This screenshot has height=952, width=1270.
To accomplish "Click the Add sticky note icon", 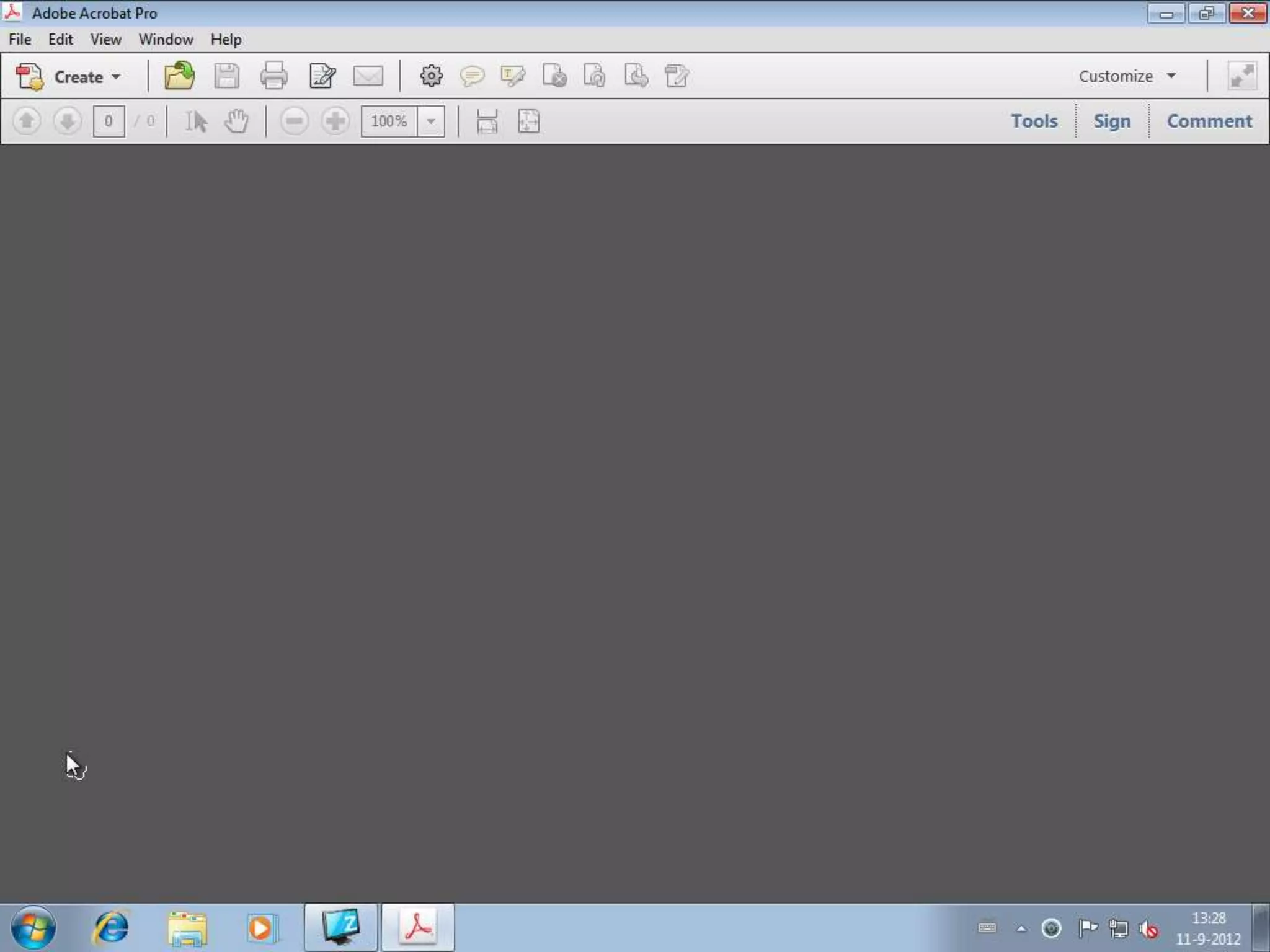I will pos(472,76).
